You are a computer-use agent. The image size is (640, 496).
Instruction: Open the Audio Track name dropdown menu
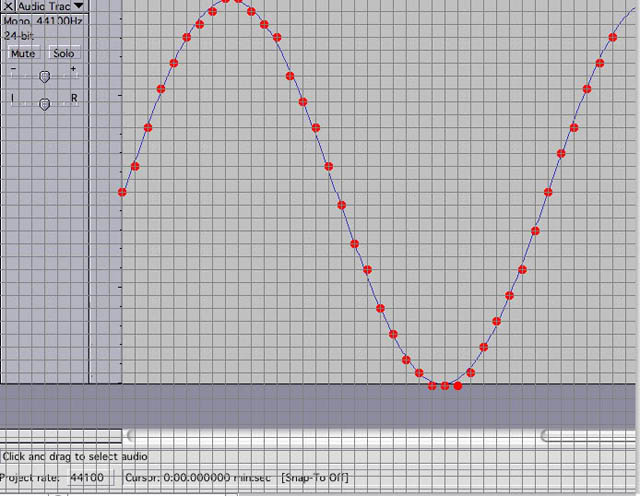point(78,7)
